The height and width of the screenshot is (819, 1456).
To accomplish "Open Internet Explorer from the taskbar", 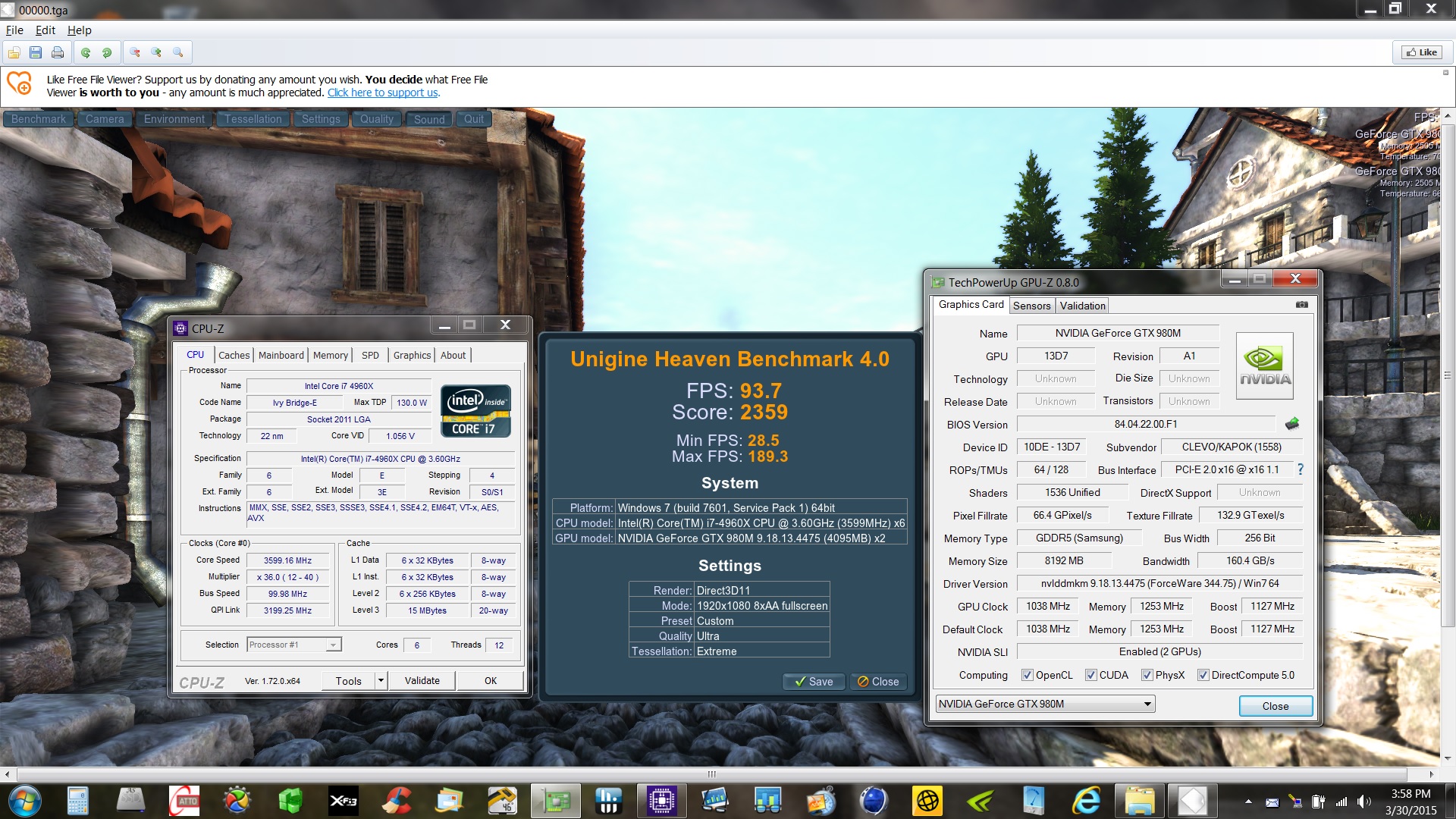I will click(1086, 801).
